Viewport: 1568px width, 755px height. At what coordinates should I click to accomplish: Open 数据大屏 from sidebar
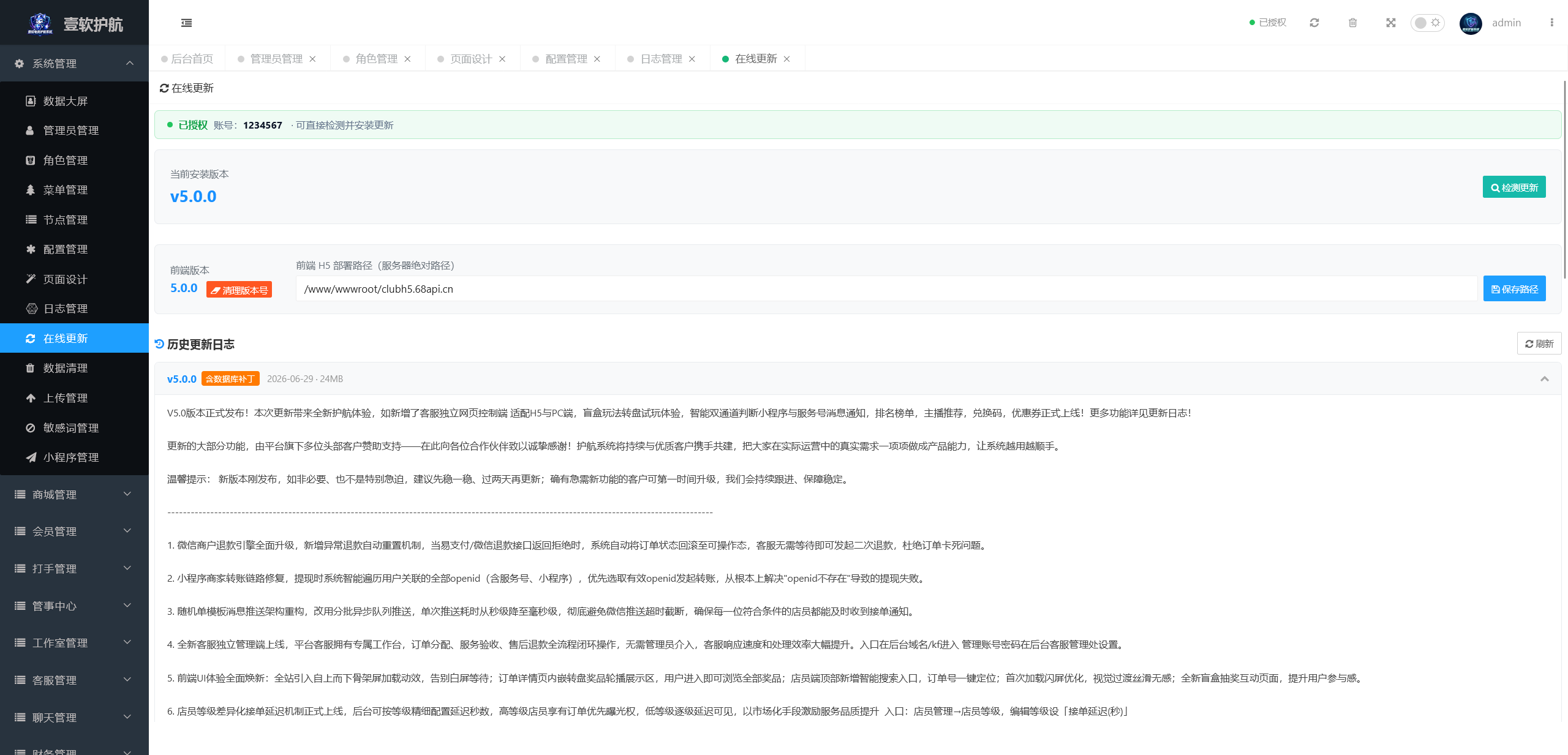[74, 101]
